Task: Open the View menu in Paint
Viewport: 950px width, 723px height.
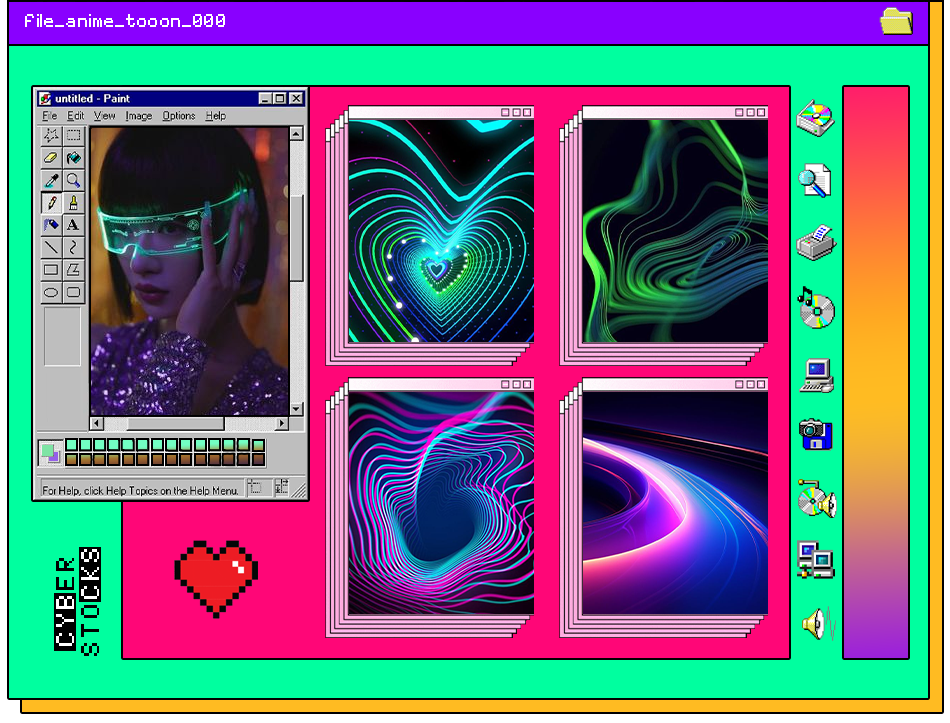Action: tap(104, 116)
